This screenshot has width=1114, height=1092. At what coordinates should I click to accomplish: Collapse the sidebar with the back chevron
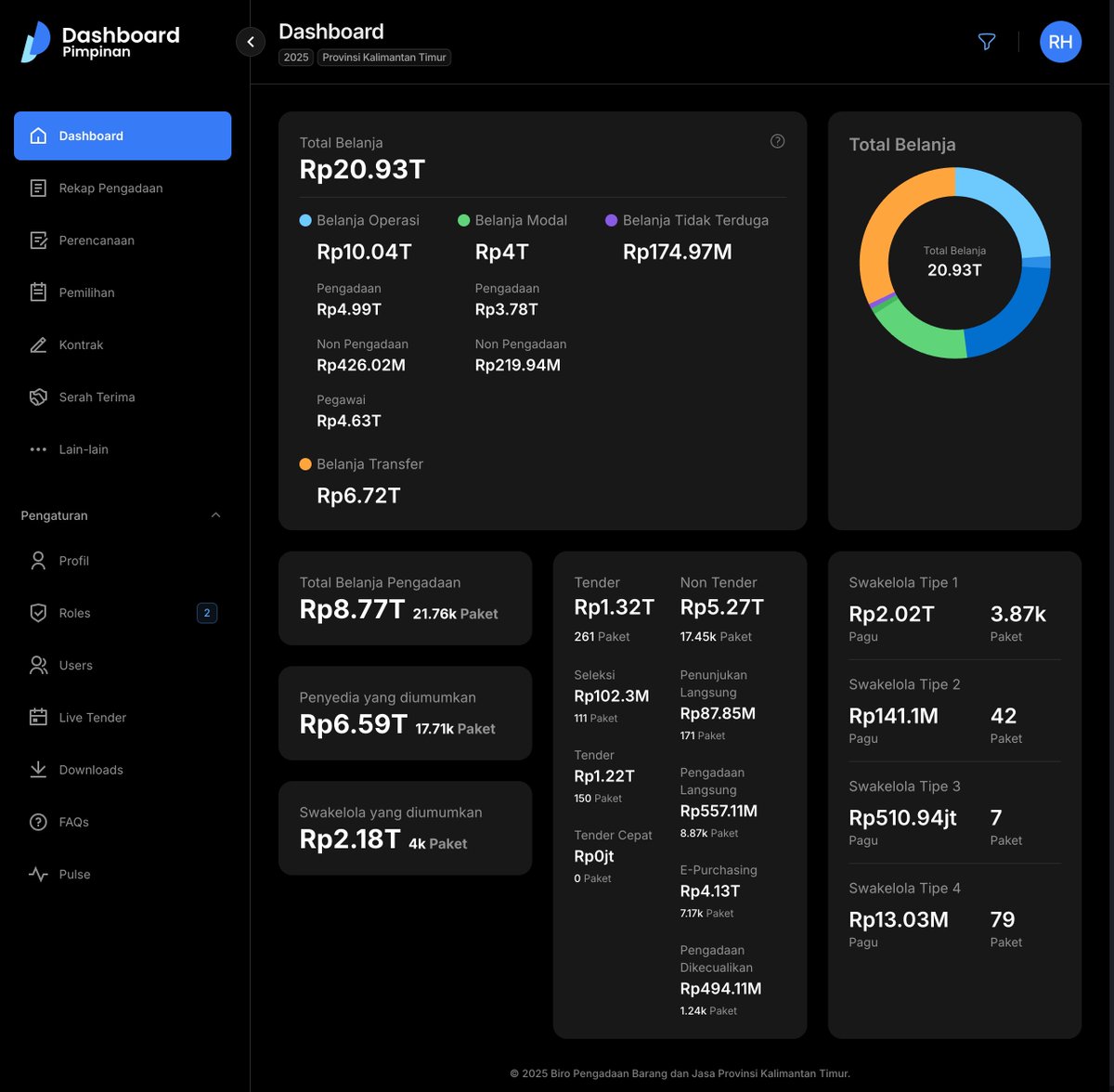(251, 42)
